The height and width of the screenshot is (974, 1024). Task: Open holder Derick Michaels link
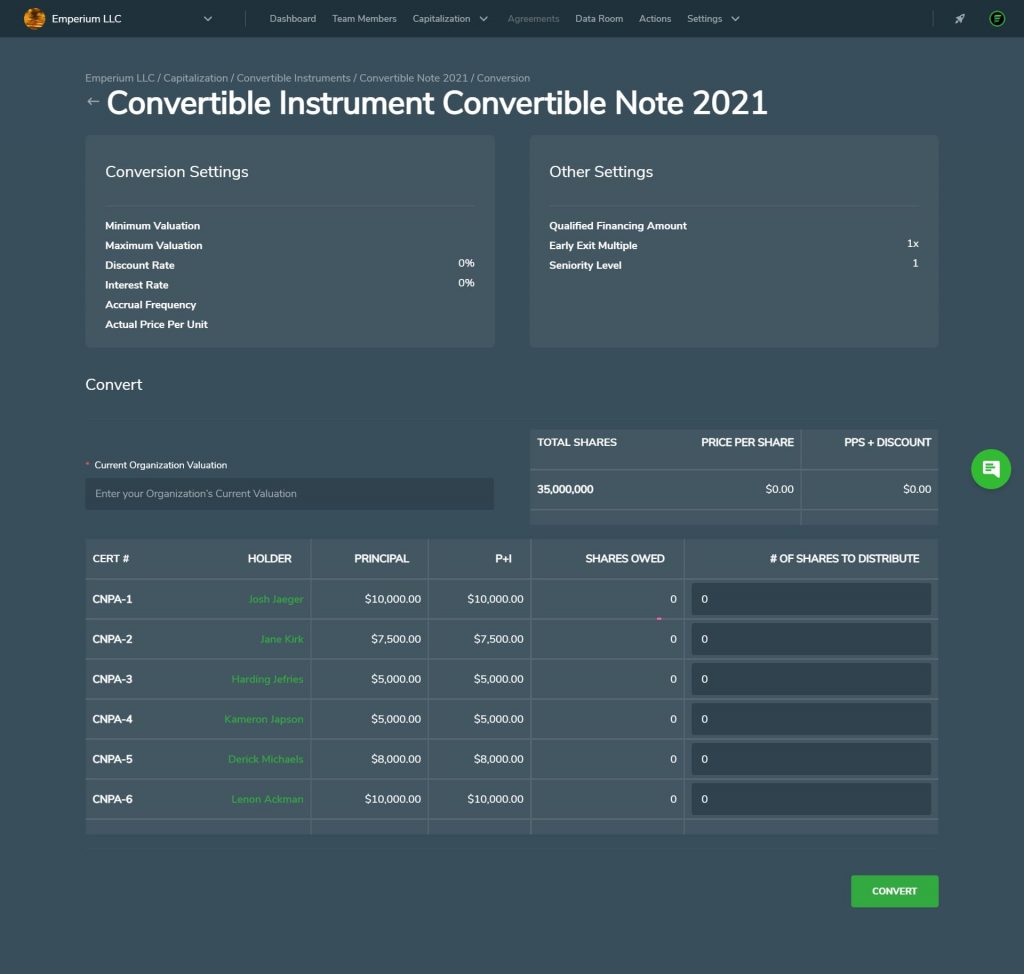(265, 759)
